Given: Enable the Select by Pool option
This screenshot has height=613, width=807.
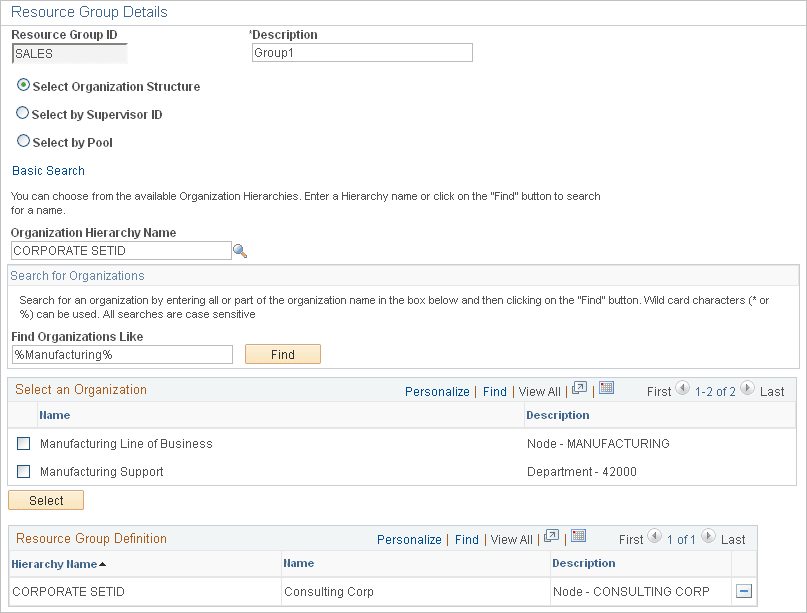Looking at the screenshot, I should tap(22, 140).
